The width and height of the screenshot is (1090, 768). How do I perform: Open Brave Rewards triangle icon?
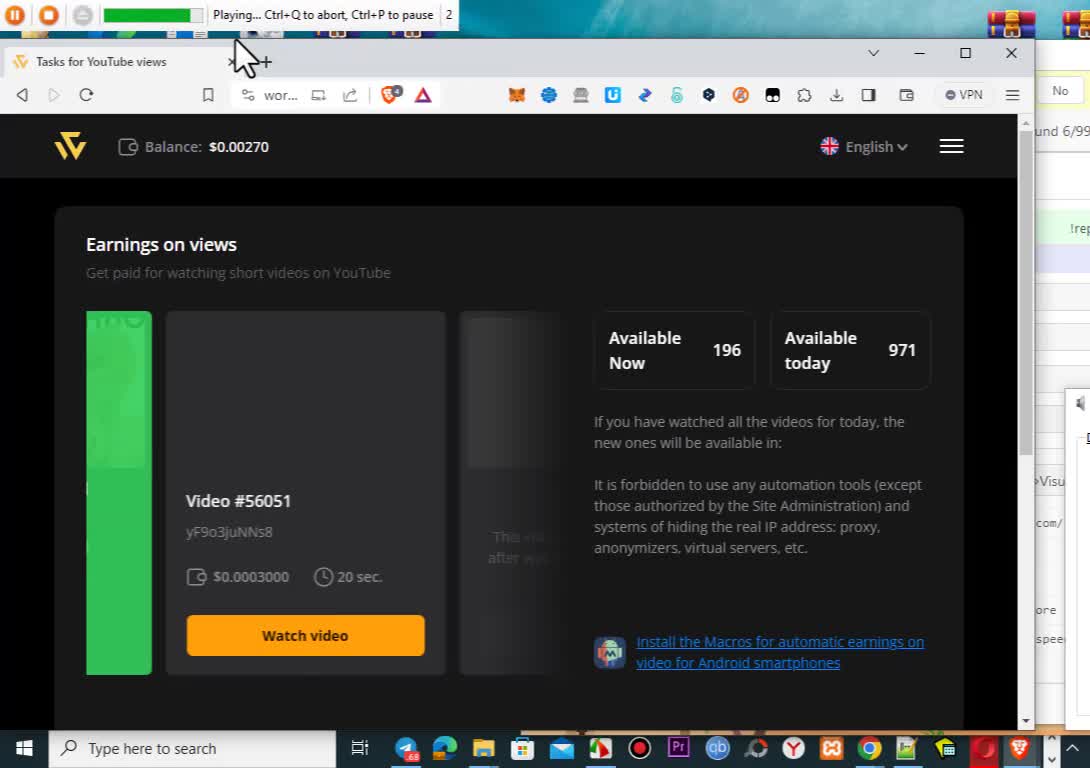pyautogui.click(x=423, y=95)
